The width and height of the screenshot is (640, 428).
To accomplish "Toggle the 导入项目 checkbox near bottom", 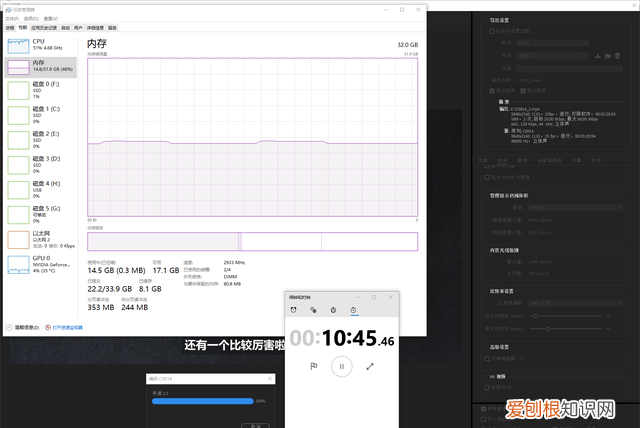I will coord(484,419).
